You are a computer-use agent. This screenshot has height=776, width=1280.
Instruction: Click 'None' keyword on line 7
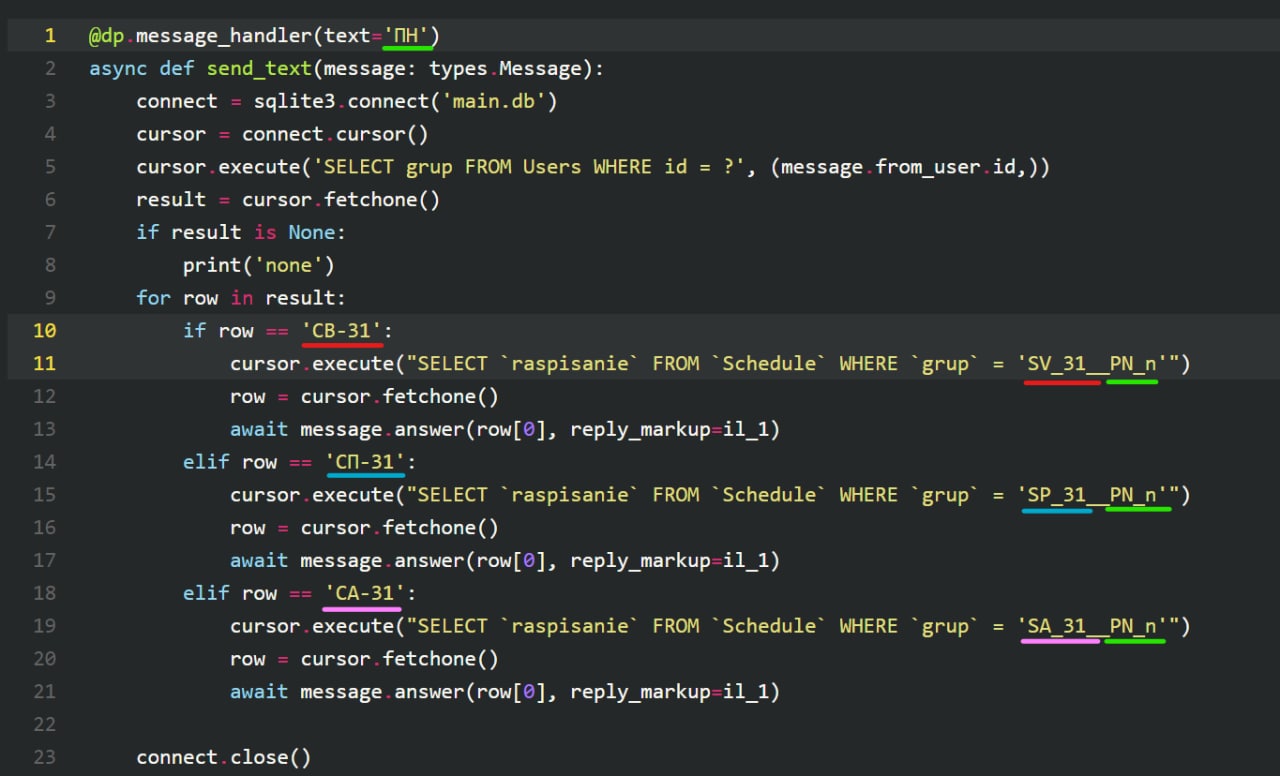[312, 232]
